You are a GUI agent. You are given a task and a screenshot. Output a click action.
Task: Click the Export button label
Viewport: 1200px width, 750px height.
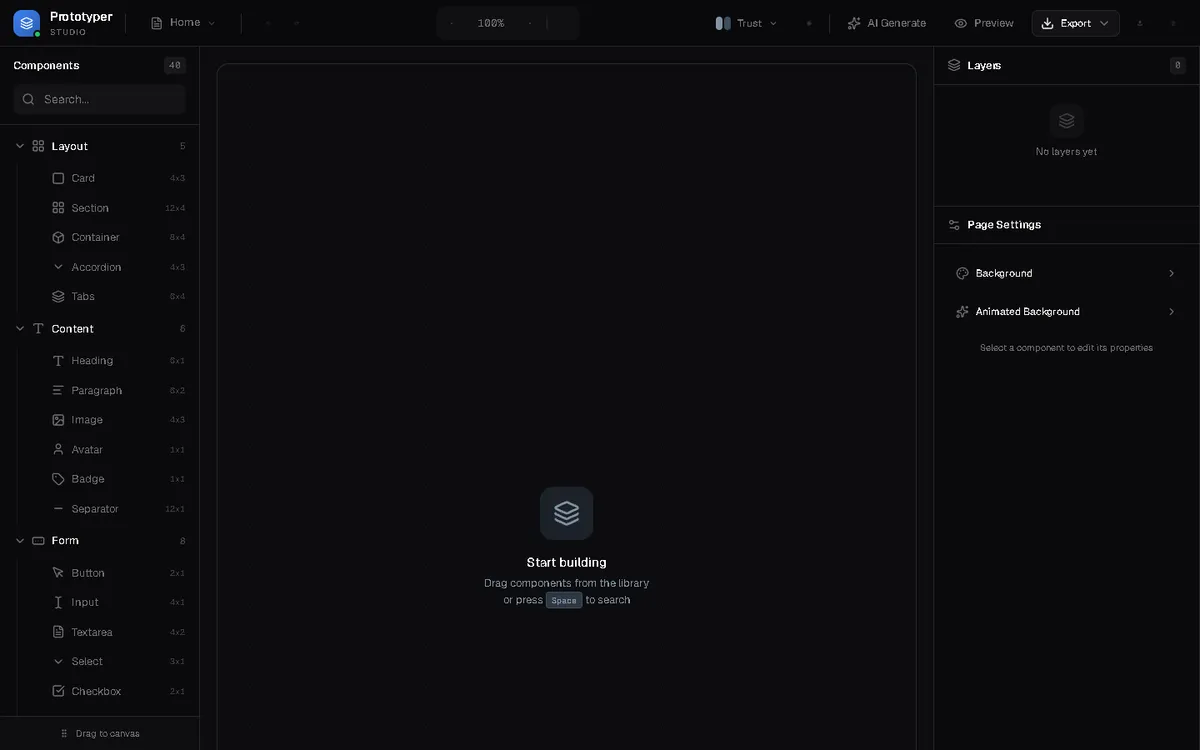1076,23
